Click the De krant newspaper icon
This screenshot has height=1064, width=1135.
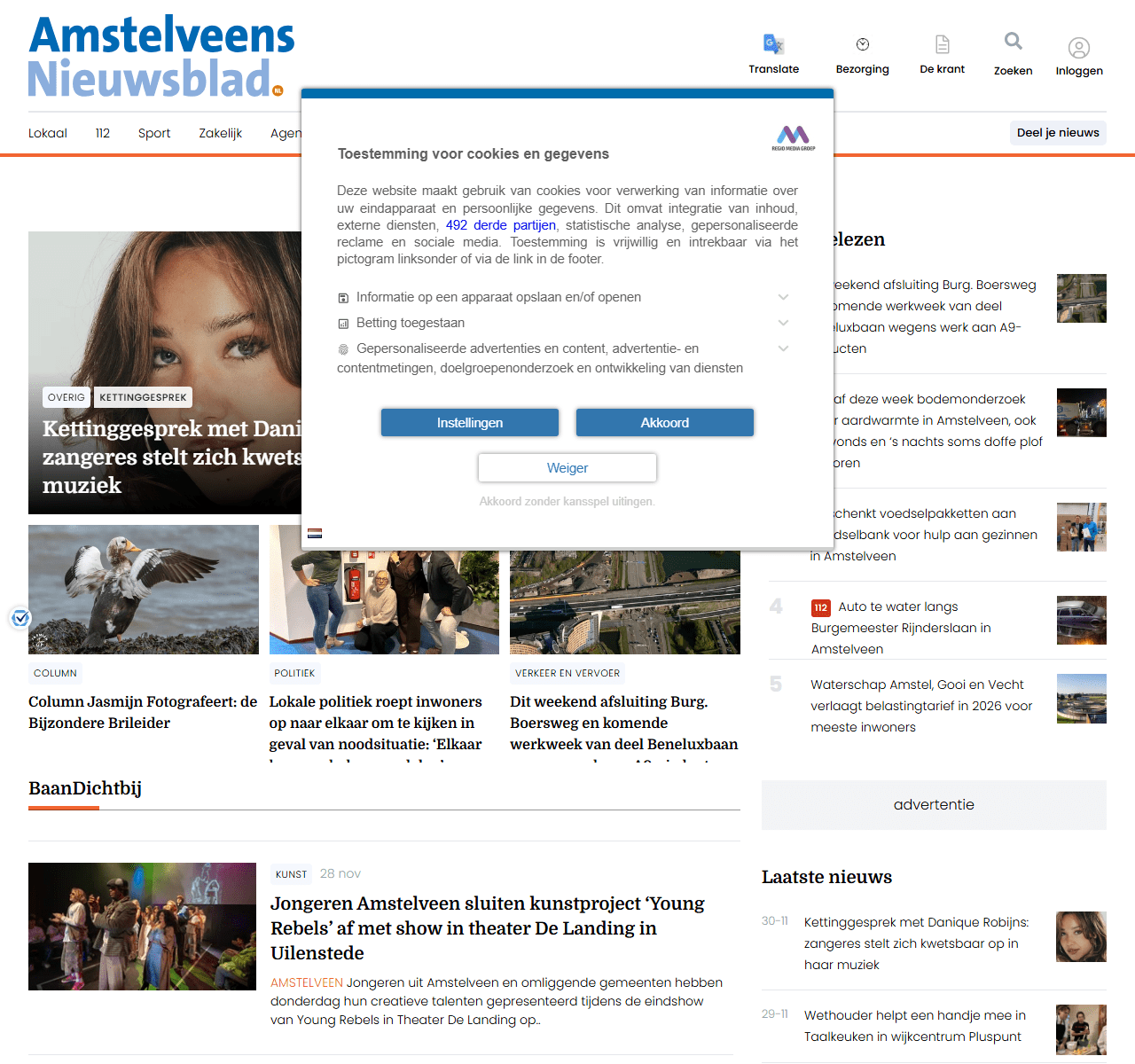[x=942, y=44]
